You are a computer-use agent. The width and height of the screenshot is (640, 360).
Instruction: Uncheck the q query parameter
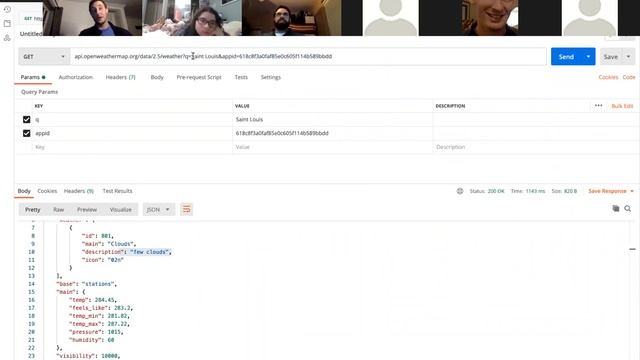(27, 120)
